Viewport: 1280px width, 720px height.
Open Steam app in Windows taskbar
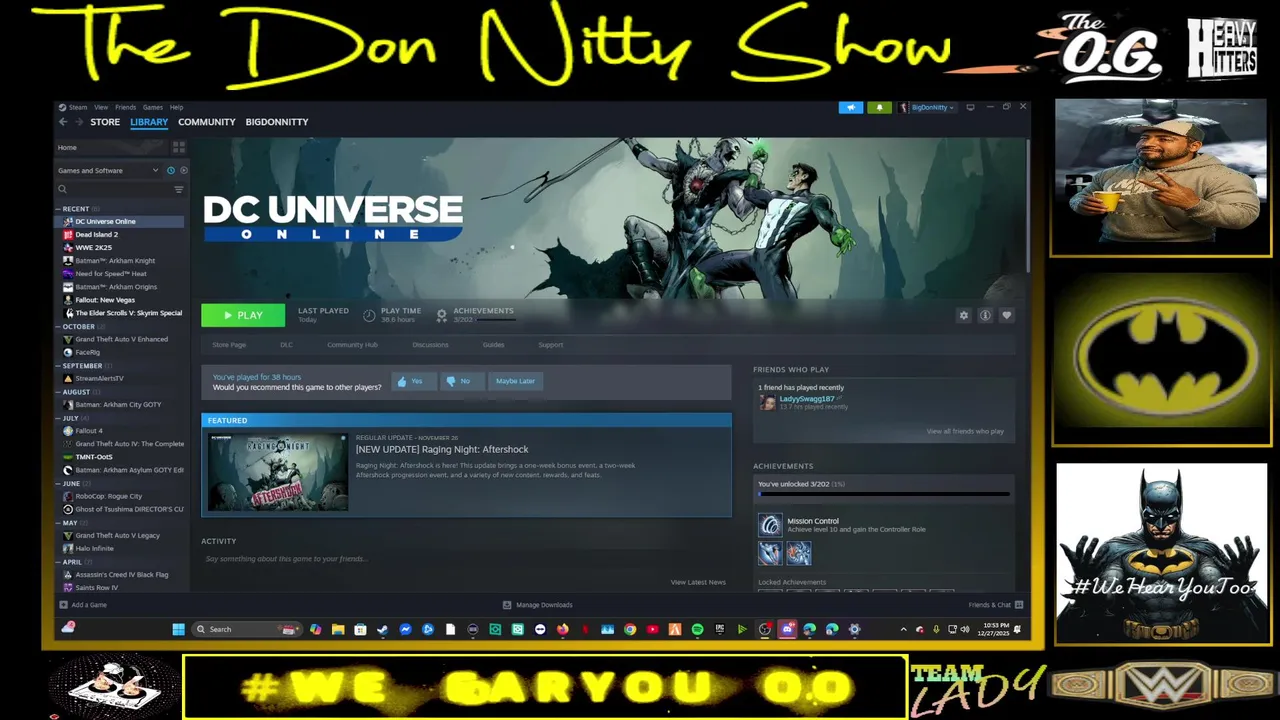[383, 629]
